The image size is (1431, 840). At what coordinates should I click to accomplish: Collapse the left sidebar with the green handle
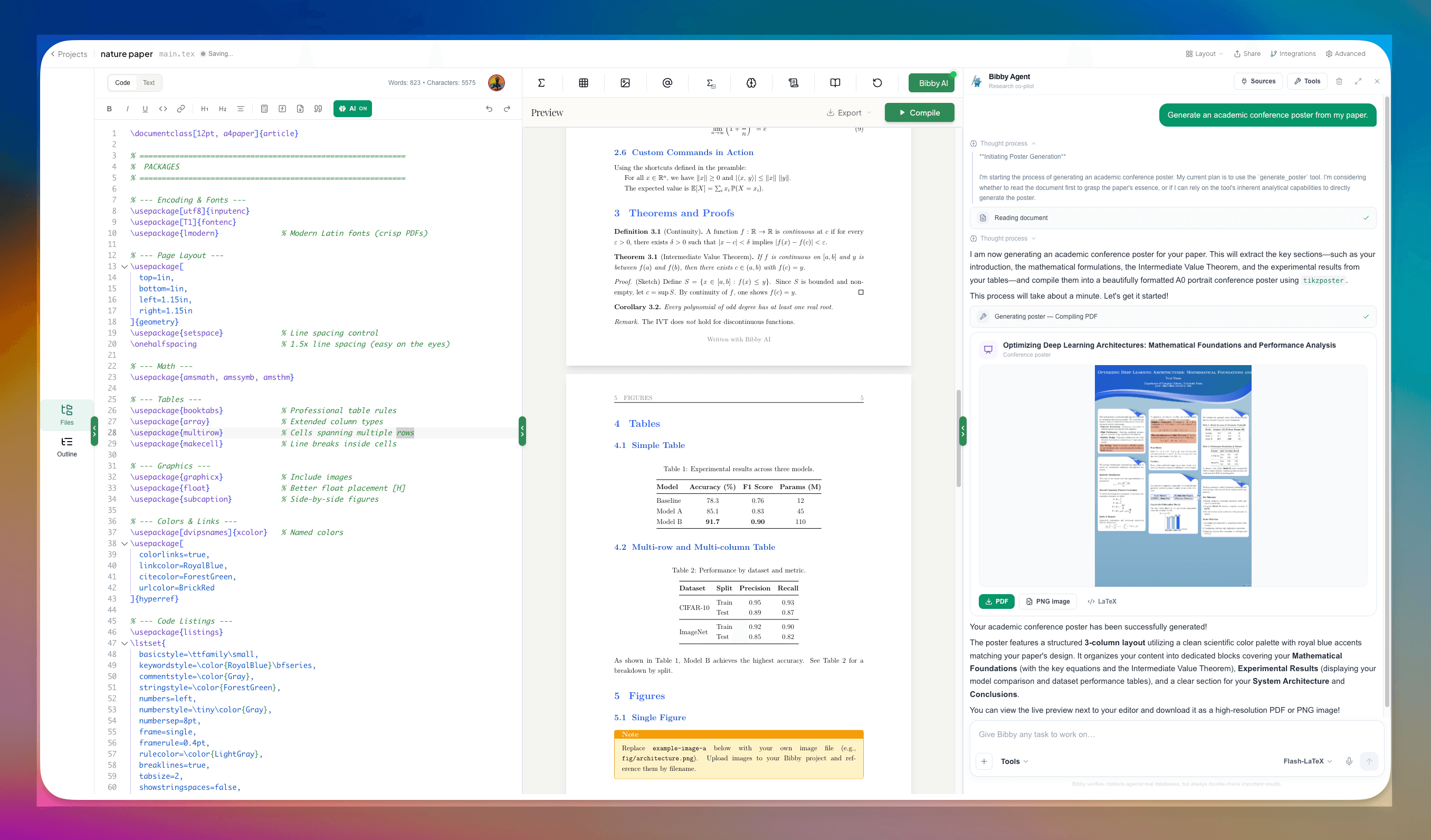click(x=94, y=431)
